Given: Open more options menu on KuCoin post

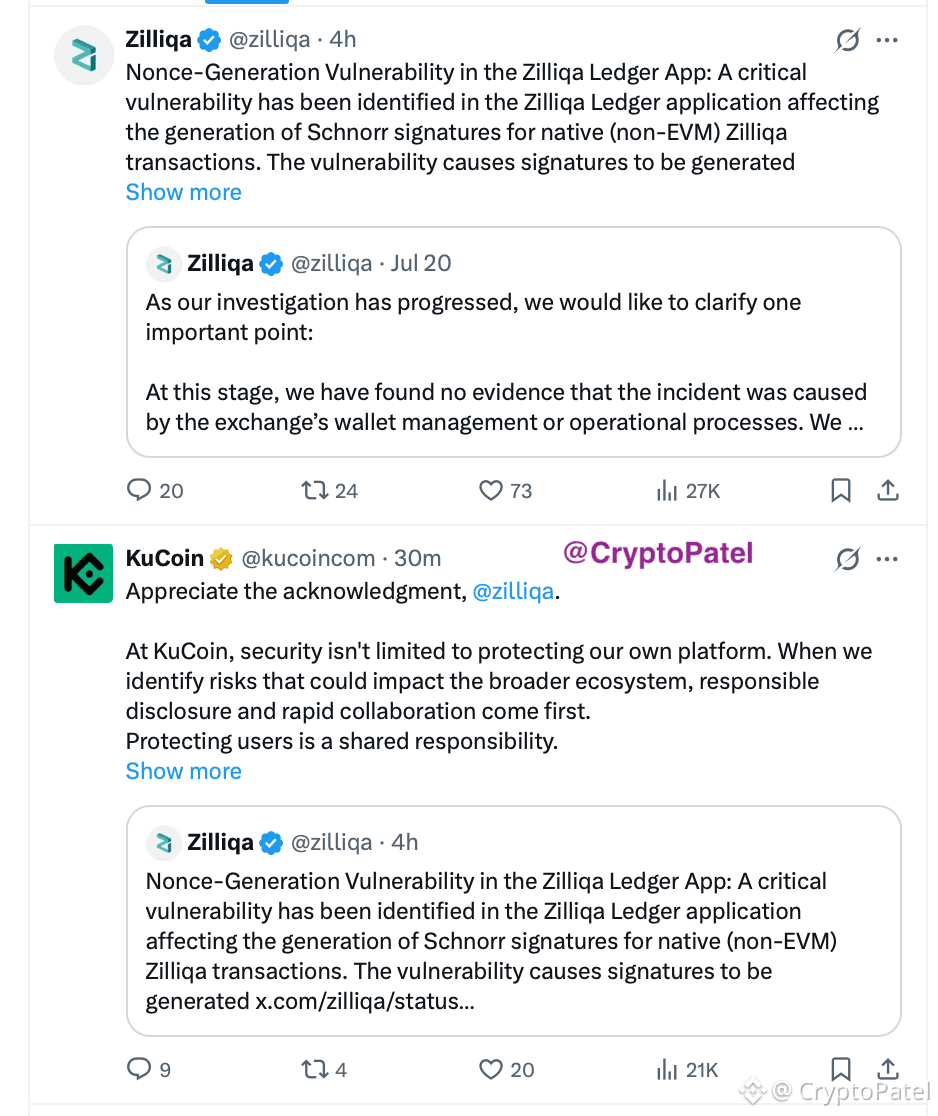Looking at the screenshot, I should click(x=887, y=559).
